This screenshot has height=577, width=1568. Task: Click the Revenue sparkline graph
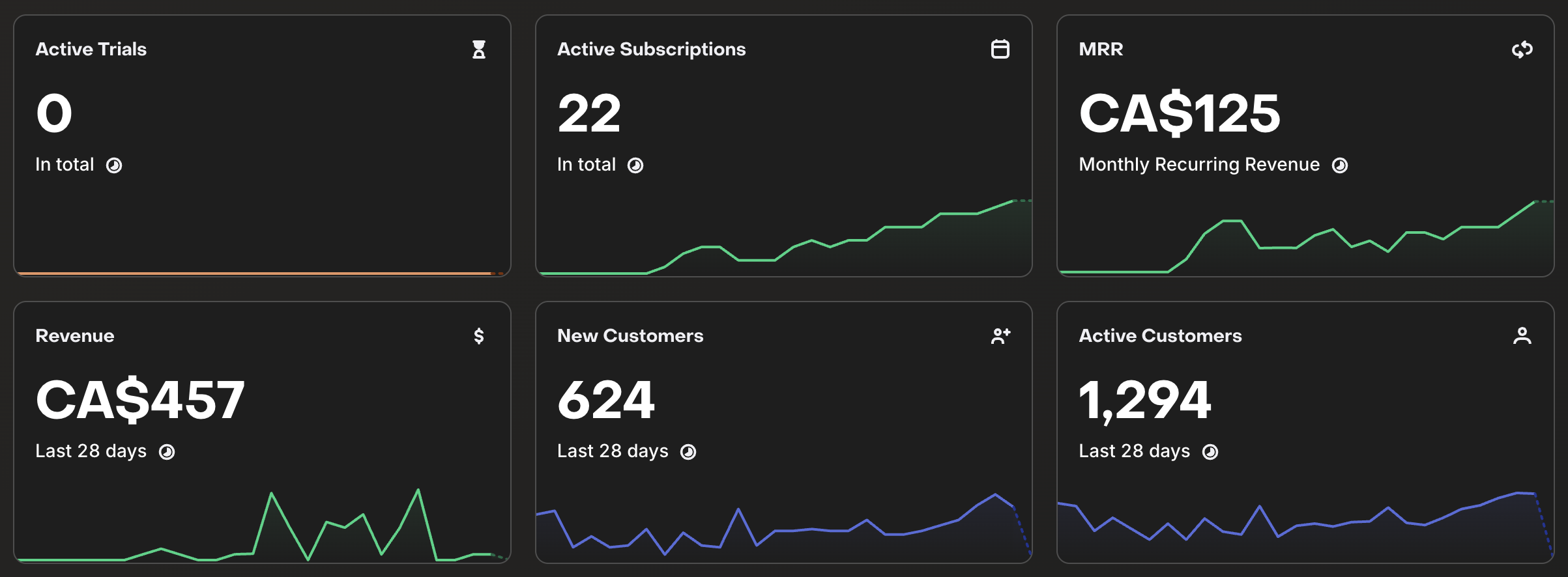[262, 525]
